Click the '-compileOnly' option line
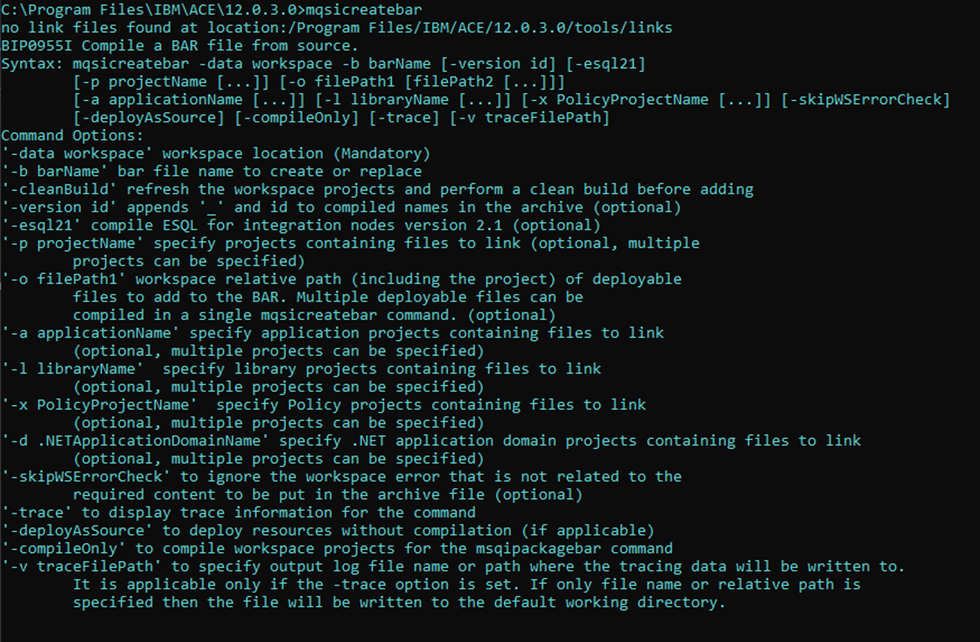 click(x=337, y=549)
